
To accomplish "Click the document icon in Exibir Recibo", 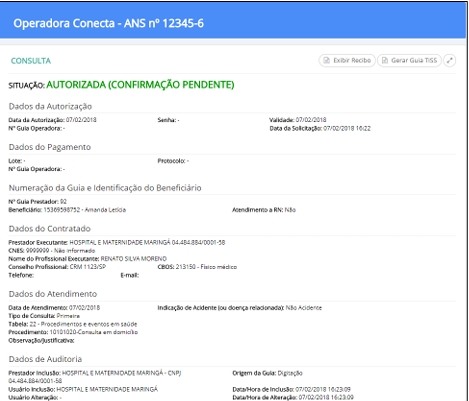I will point(327,60).
